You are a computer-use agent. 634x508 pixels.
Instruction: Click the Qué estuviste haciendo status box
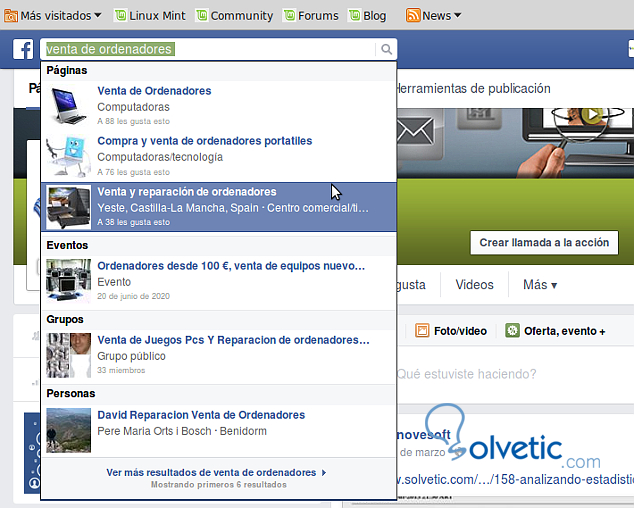coord(467,374)
